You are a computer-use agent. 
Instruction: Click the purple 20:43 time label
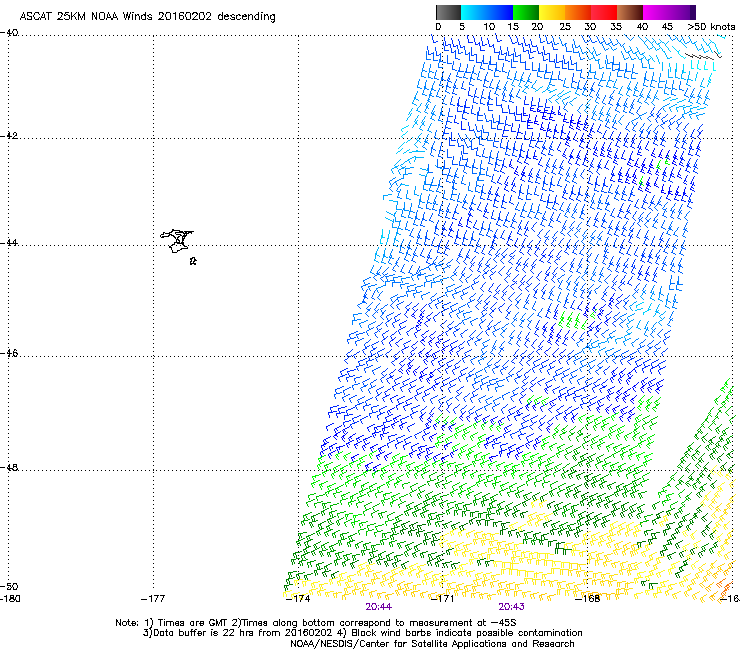coord(512,607)
